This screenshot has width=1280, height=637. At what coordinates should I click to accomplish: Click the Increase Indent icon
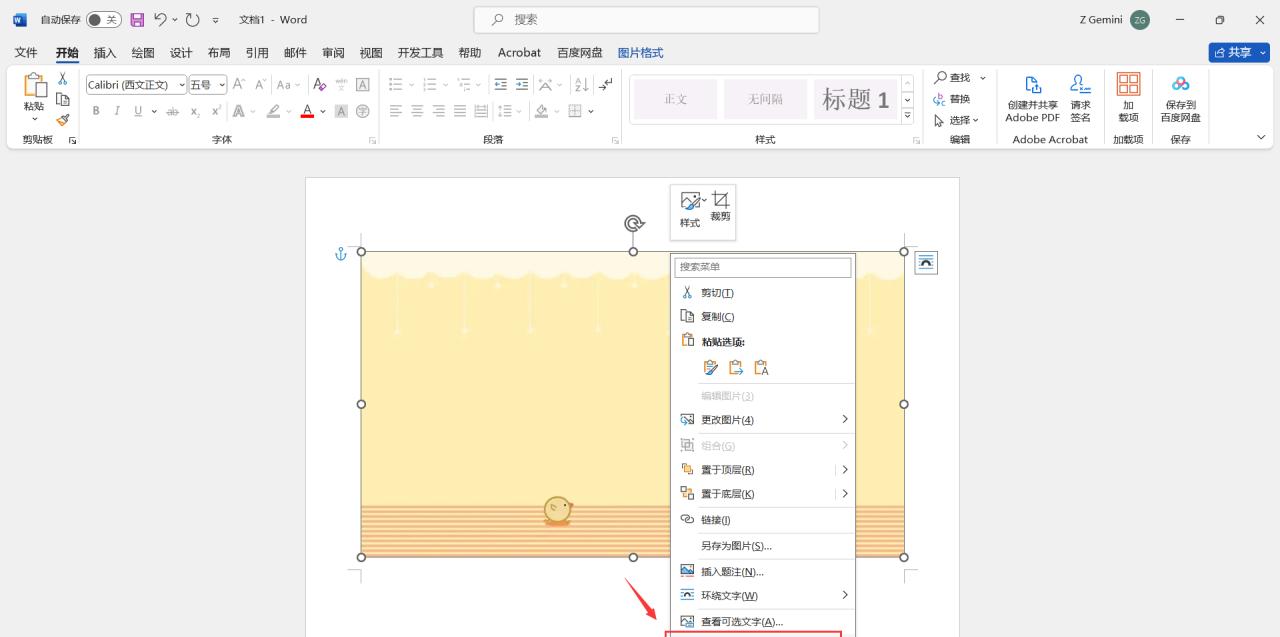pos(523,85)
